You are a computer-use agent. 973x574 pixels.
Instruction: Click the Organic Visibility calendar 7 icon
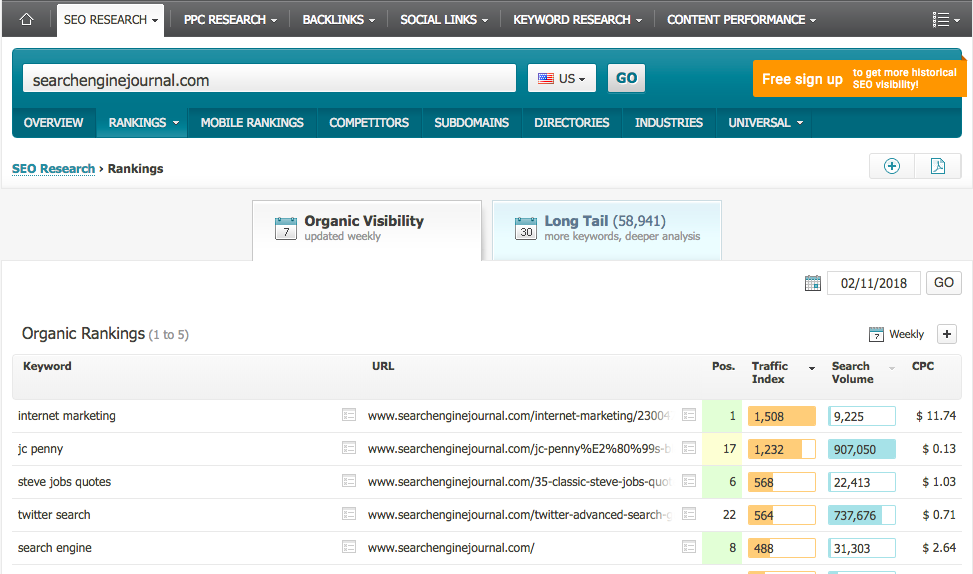(x=285, y=228)
